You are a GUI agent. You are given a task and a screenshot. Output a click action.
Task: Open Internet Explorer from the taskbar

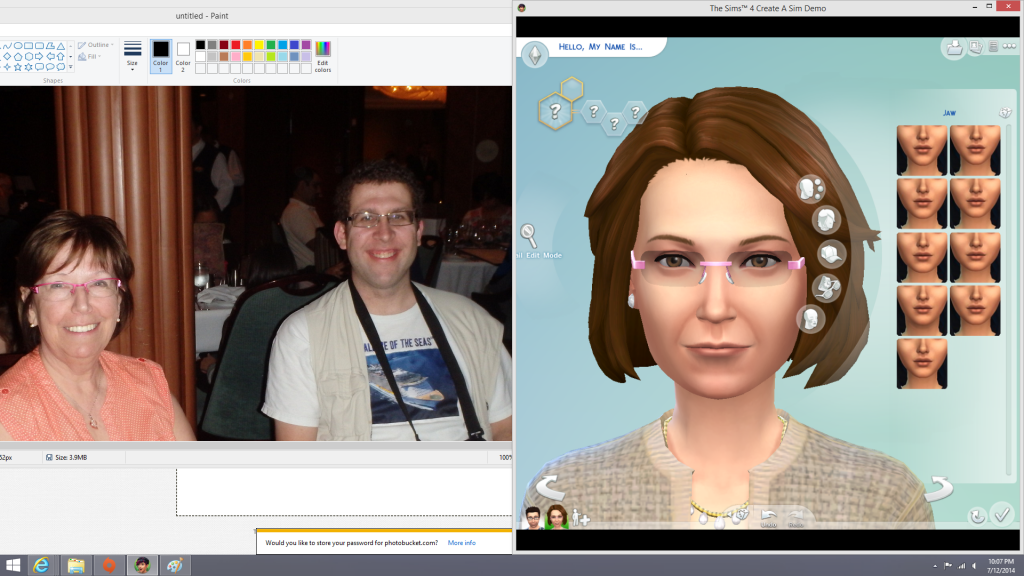point(41,565)
